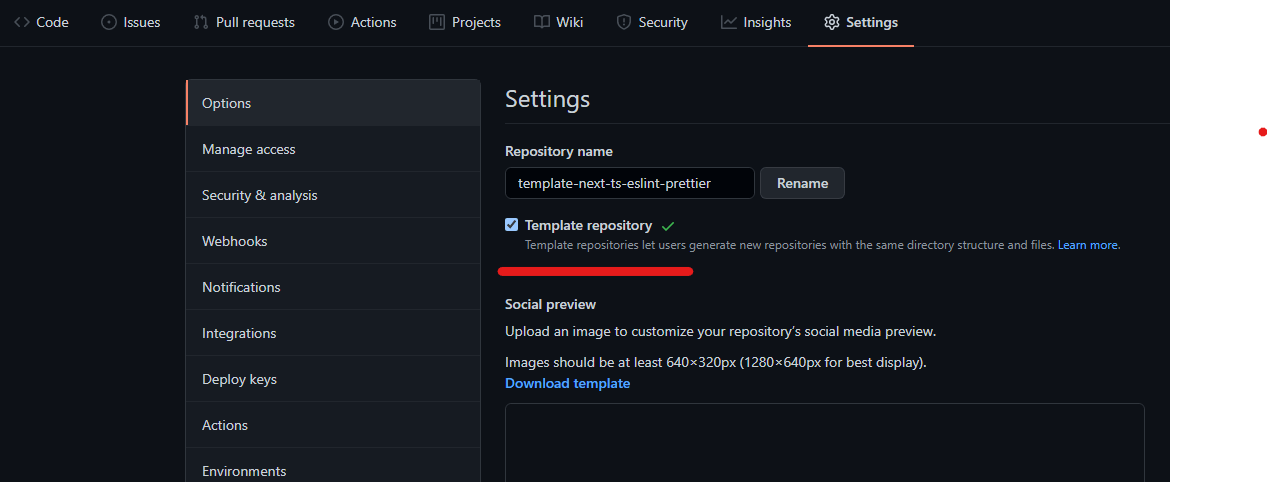
Task: Click the Pull requests branch icon
Action: [201, 22]
